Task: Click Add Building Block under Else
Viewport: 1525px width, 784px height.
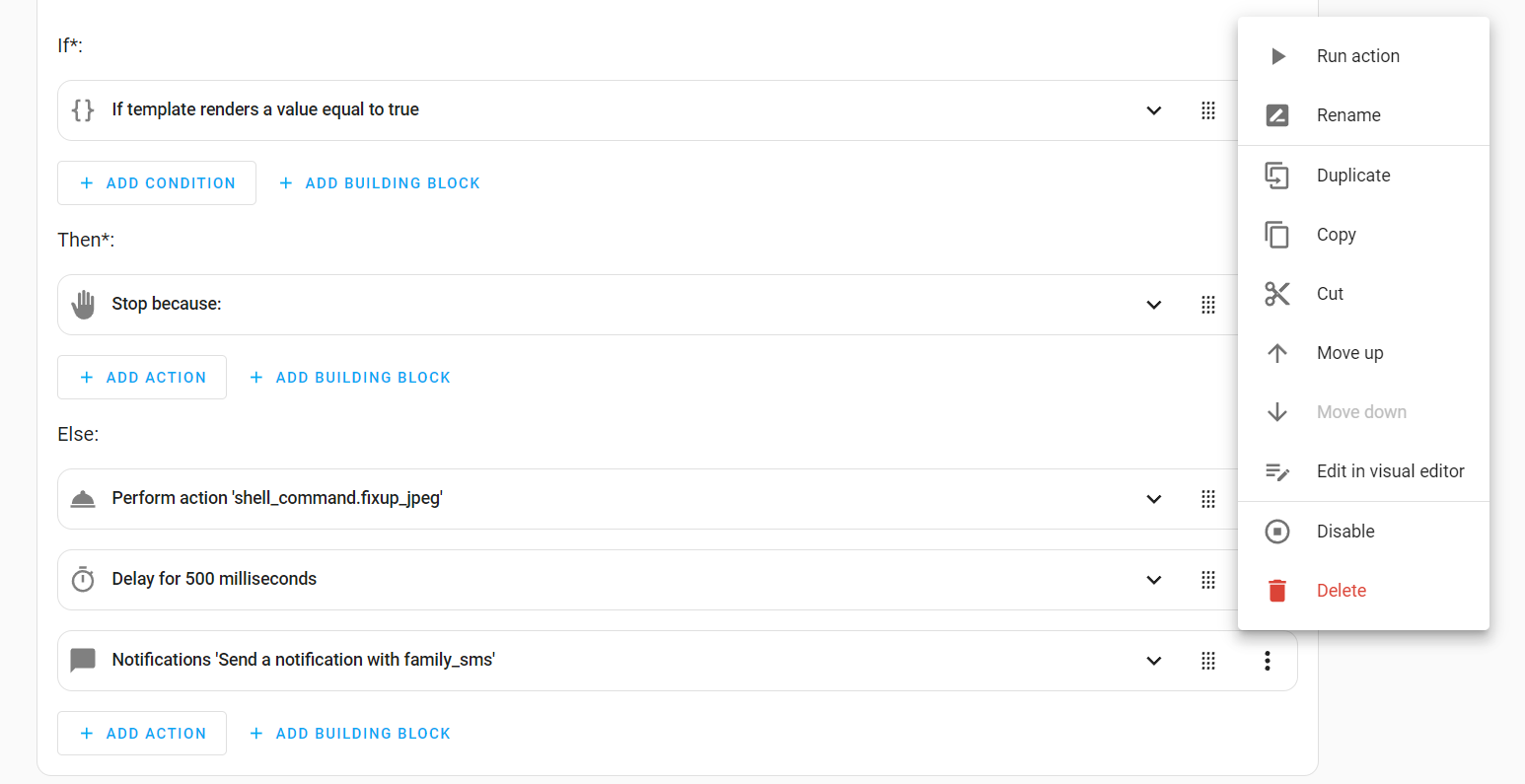Action: pyautogui.click(x=350, y=734)
